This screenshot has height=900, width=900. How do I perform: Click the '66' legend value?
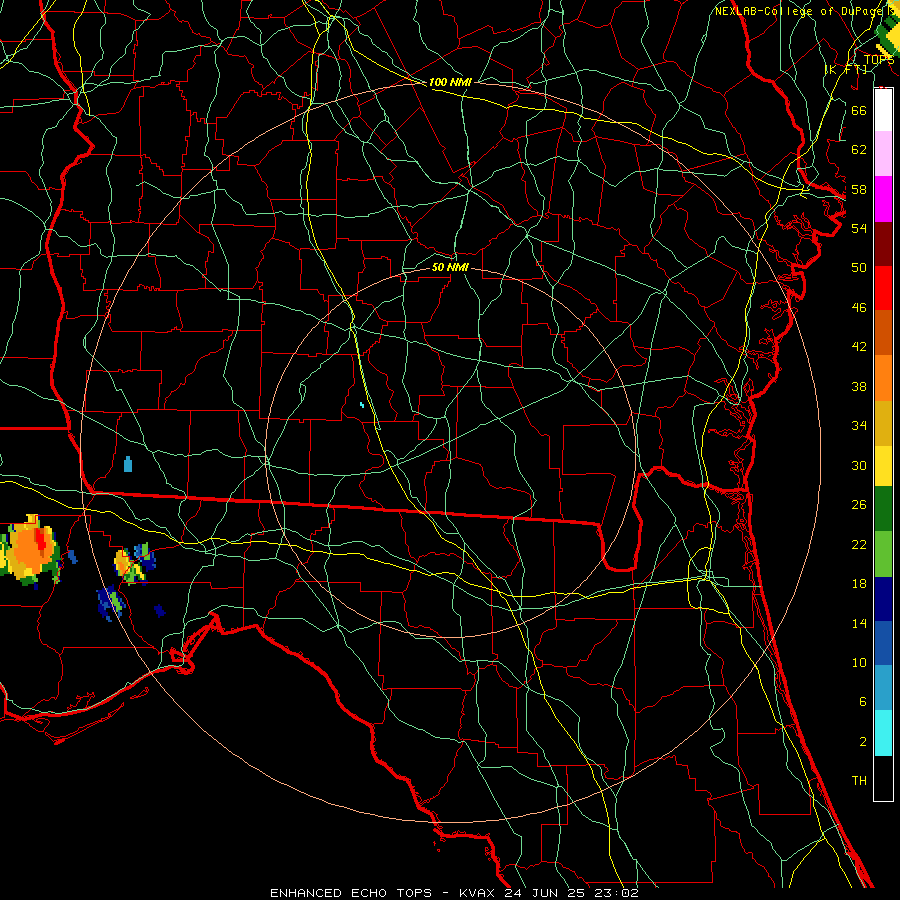[x=859, y=110]
